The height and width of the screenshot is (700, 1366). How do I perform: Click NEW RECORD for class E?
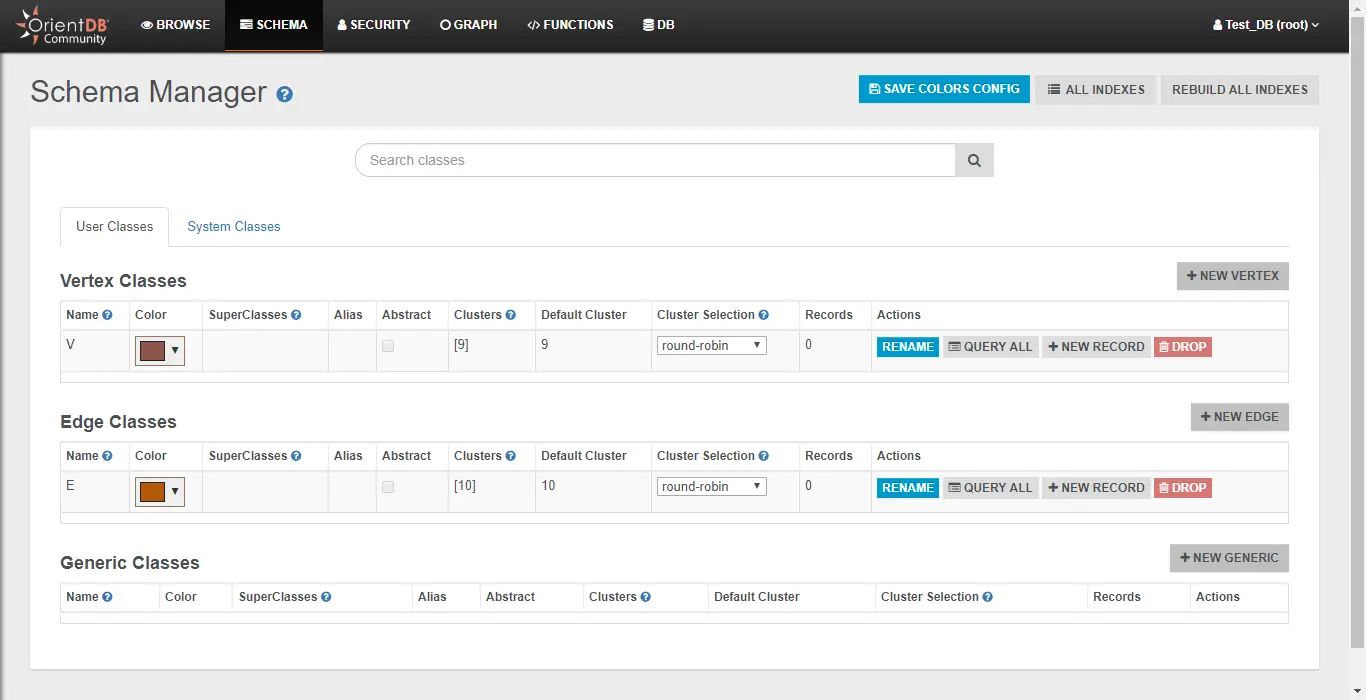pyautogui.click(x=1096, y=488)
